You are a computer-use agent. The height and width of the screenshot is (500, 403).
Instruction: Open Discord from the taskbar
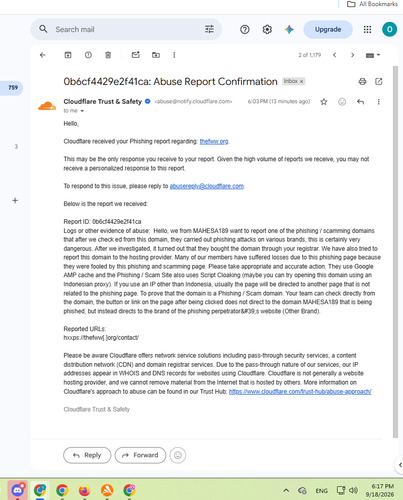18,490
